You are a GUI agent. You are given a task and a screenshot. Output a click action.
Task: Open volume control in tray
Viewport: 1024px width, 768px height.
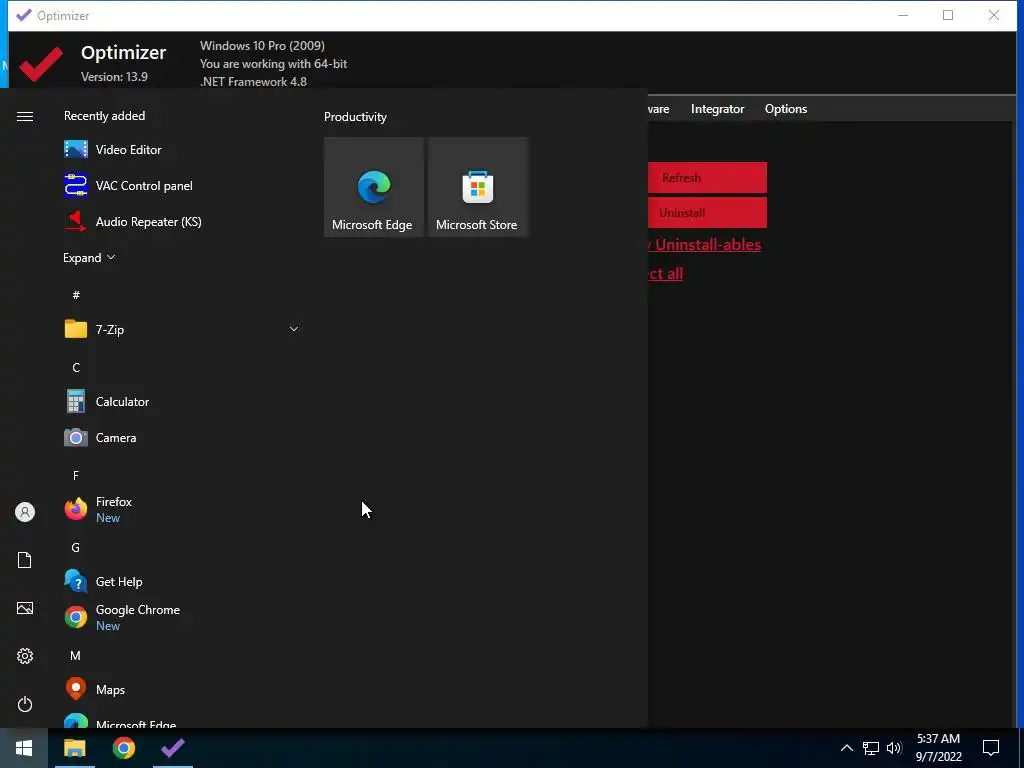point(895,748)
